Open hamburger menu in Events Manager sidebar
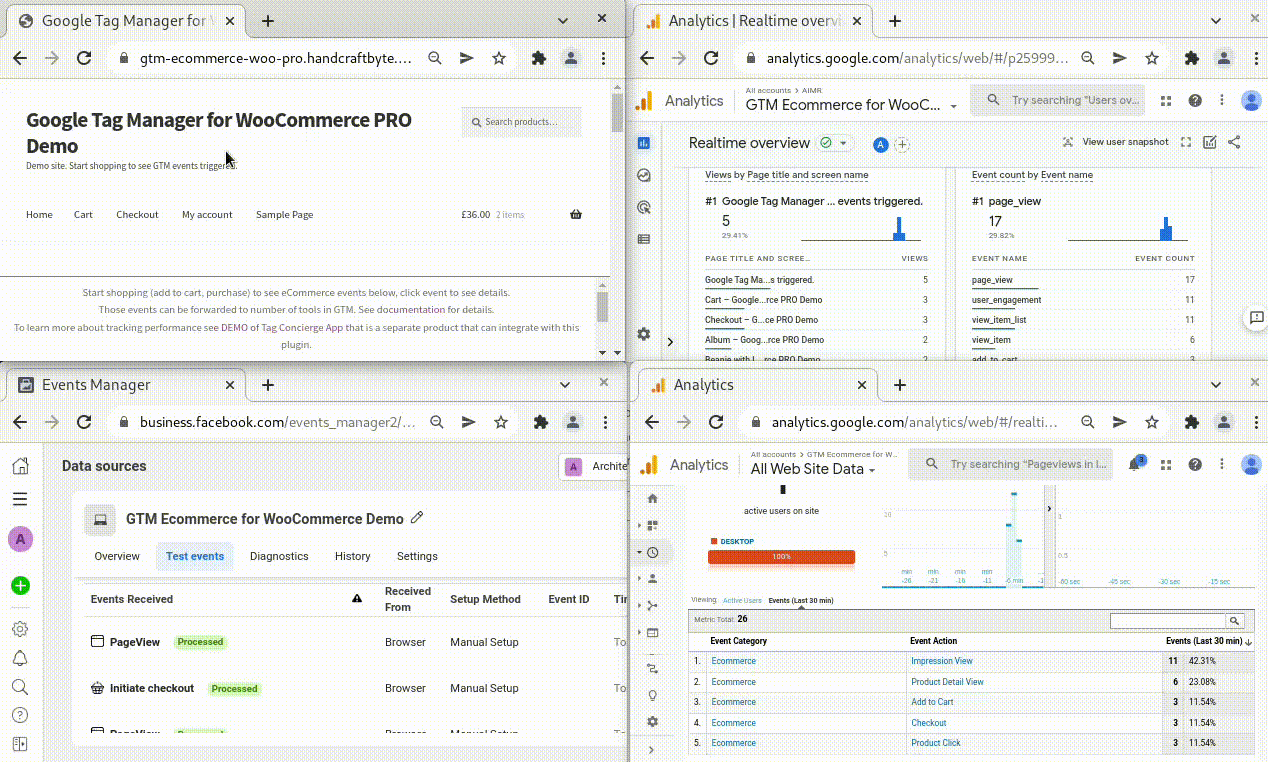Image resolution: width=1268 pixels, height=762 pixels. point(20,499)
